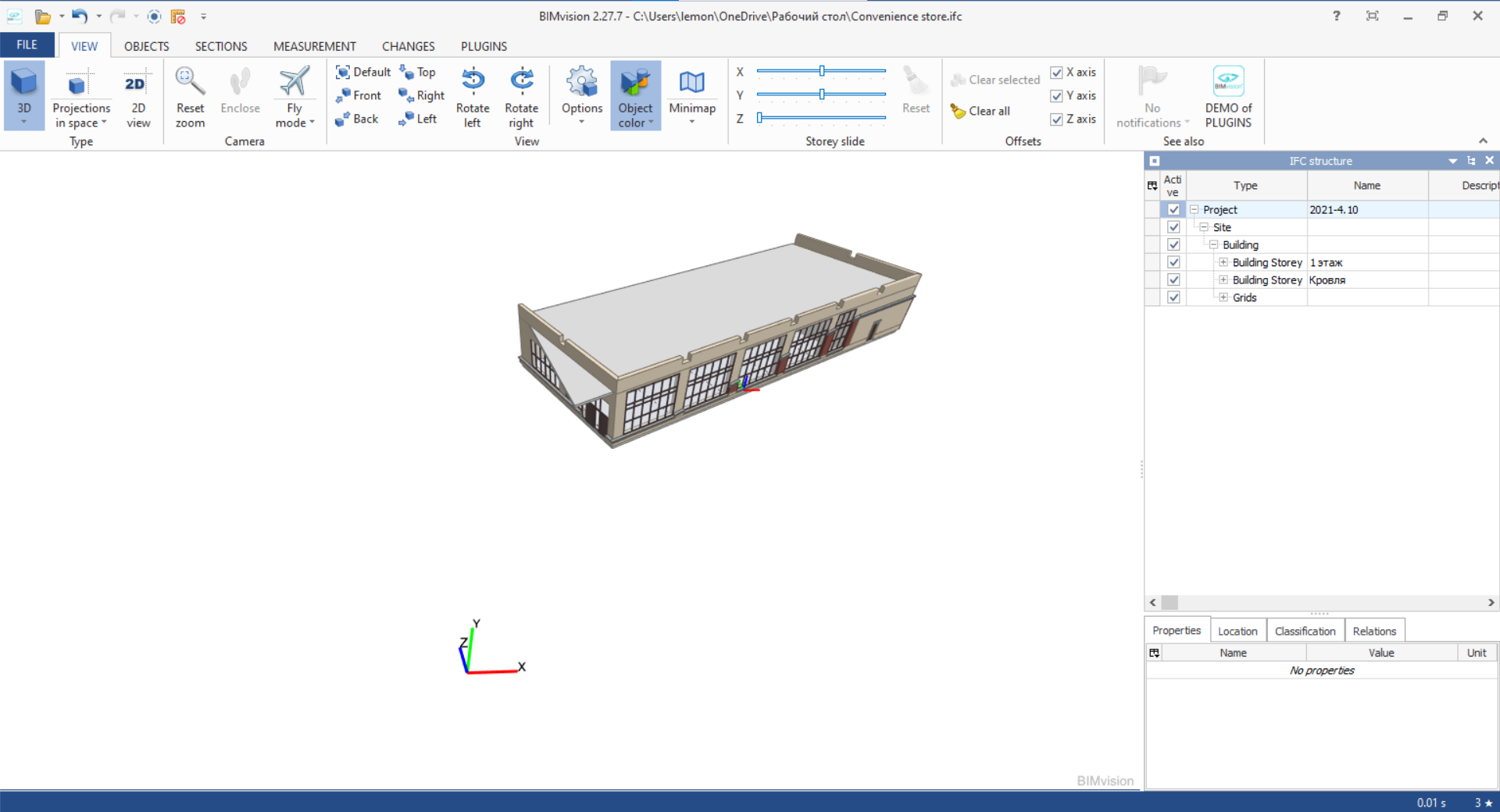
Task: Switch to OBJECTS ribbon tab
Action: click(x=146, y=46)
